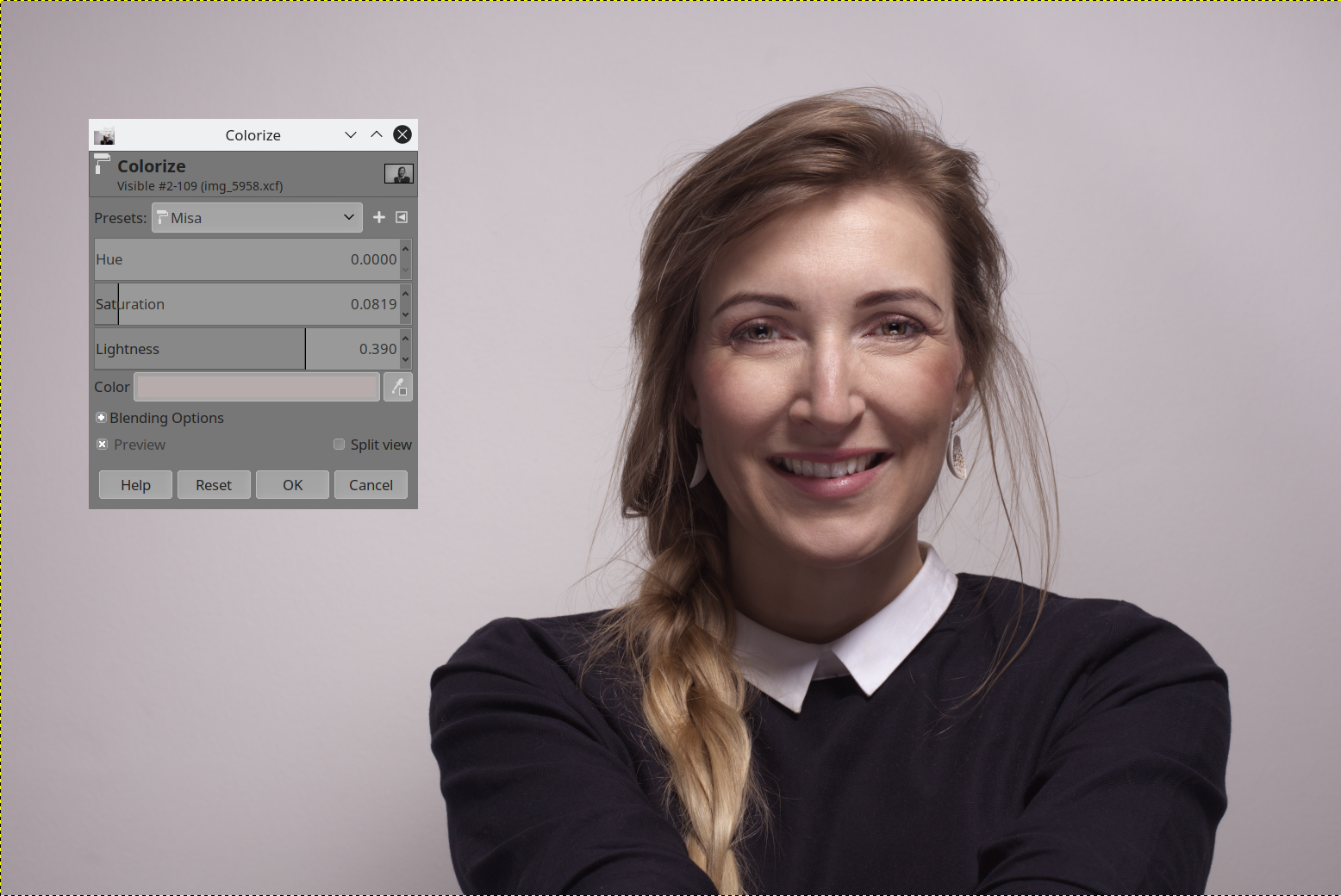
Task: Increase Hue with the up arrow
Action: tap(406, 250)
